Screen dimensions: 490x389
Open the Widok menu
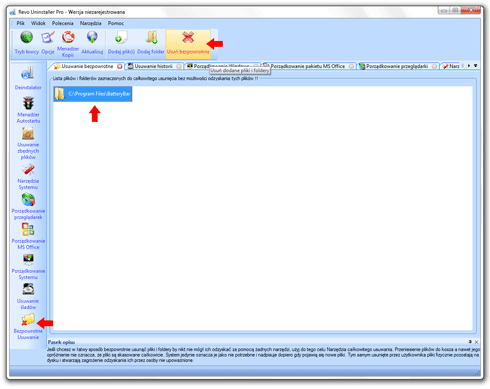tap(38, 23)
